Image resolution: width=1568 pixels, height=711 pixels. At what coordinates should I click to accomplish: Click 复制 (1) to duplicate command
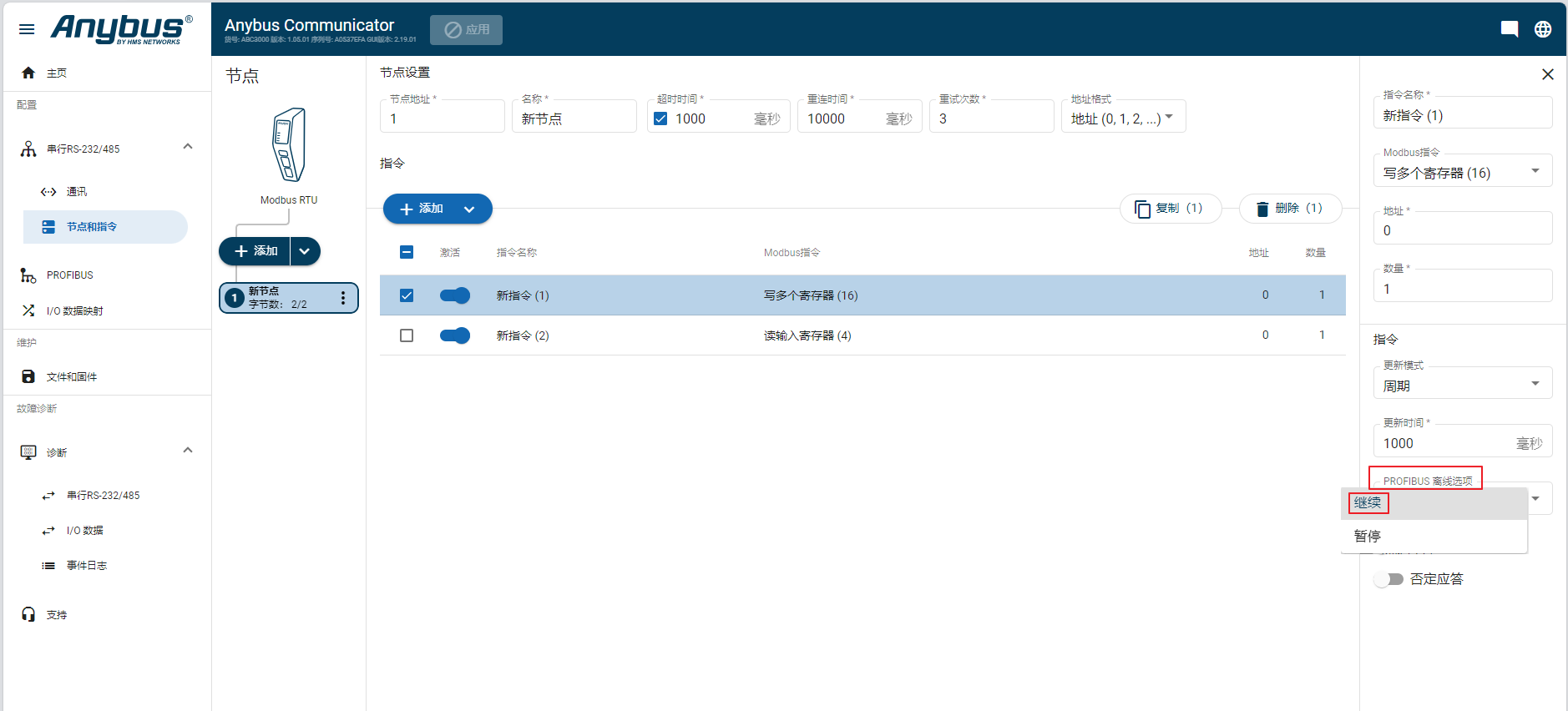coord(1171,209)
